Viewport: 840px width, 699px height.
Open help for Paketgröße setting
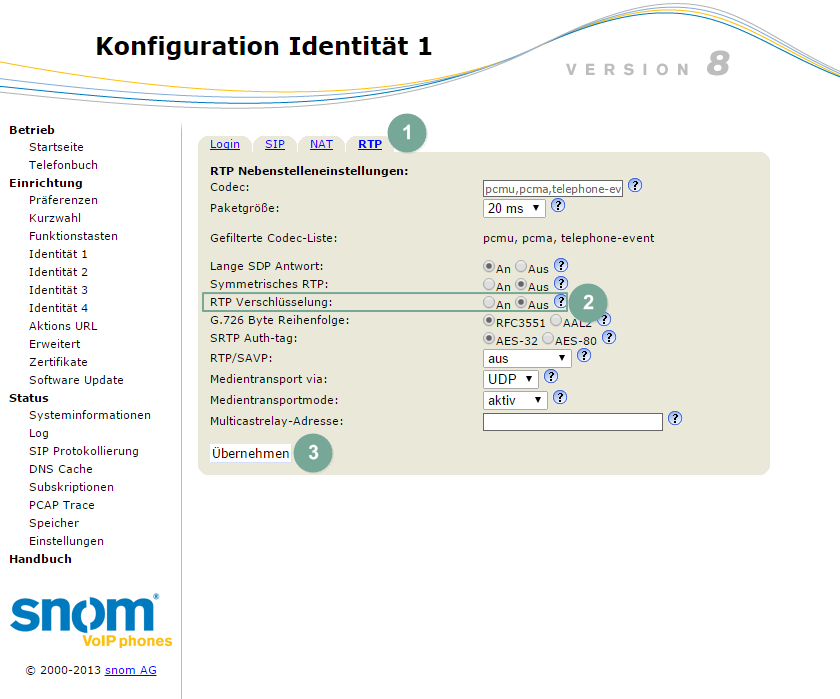pyautogui.click(x=558, y=206)
